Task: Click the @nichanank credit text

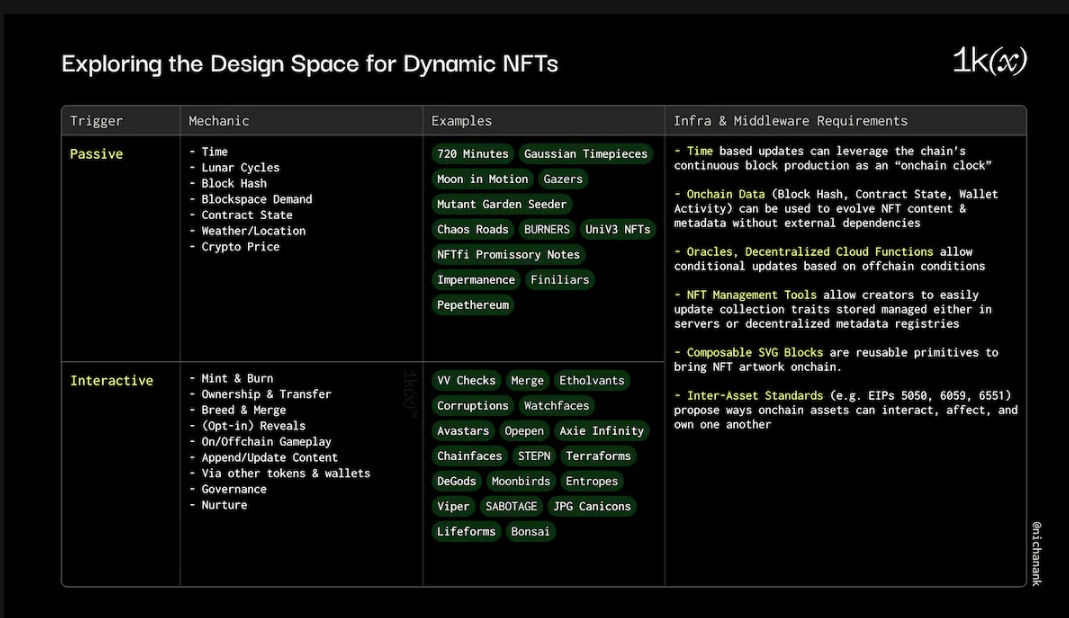Action: pyautogui.click(x=1036, y=554)
